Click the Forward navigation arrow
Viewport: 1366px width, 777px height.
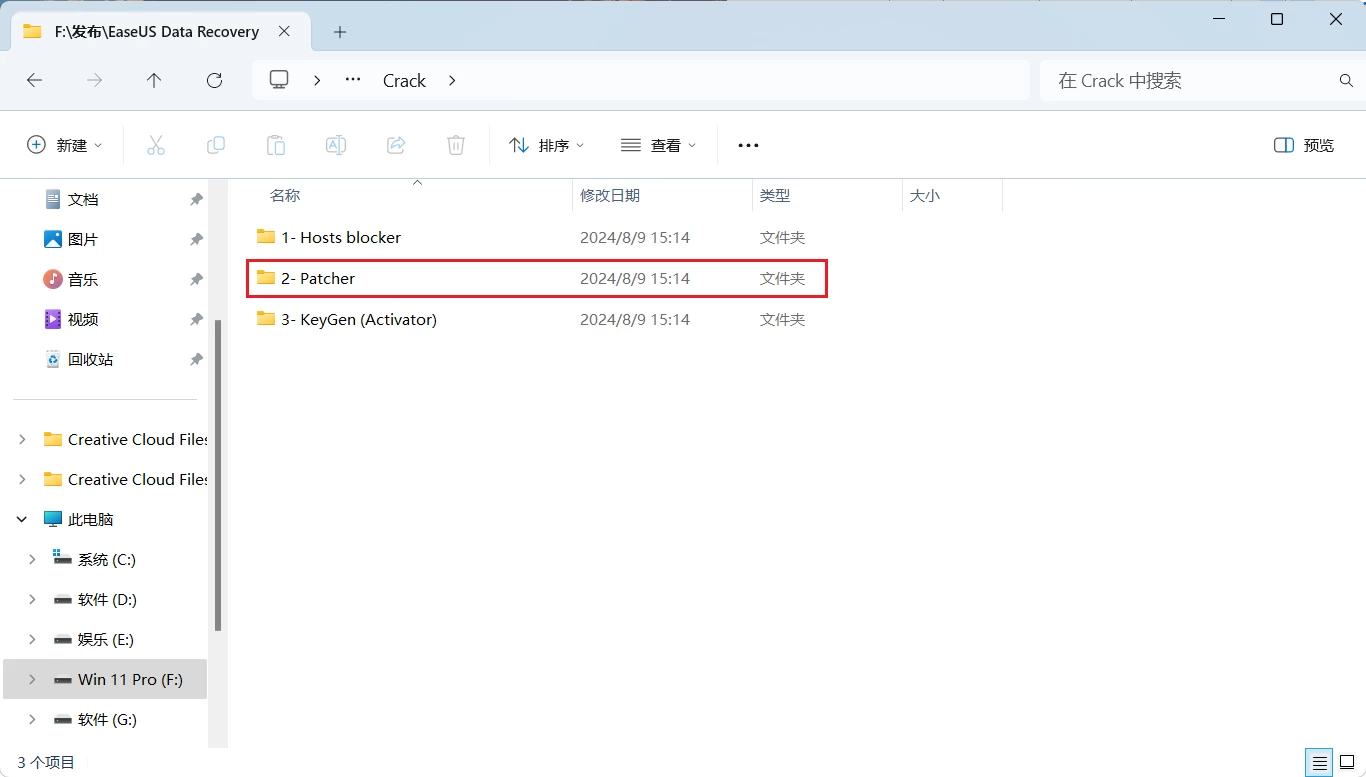coord(94,80)
